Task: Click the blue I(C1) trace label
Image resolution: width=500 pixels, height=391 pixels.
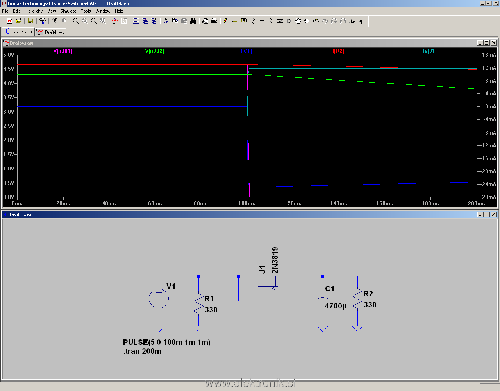Action: point(246,51)
